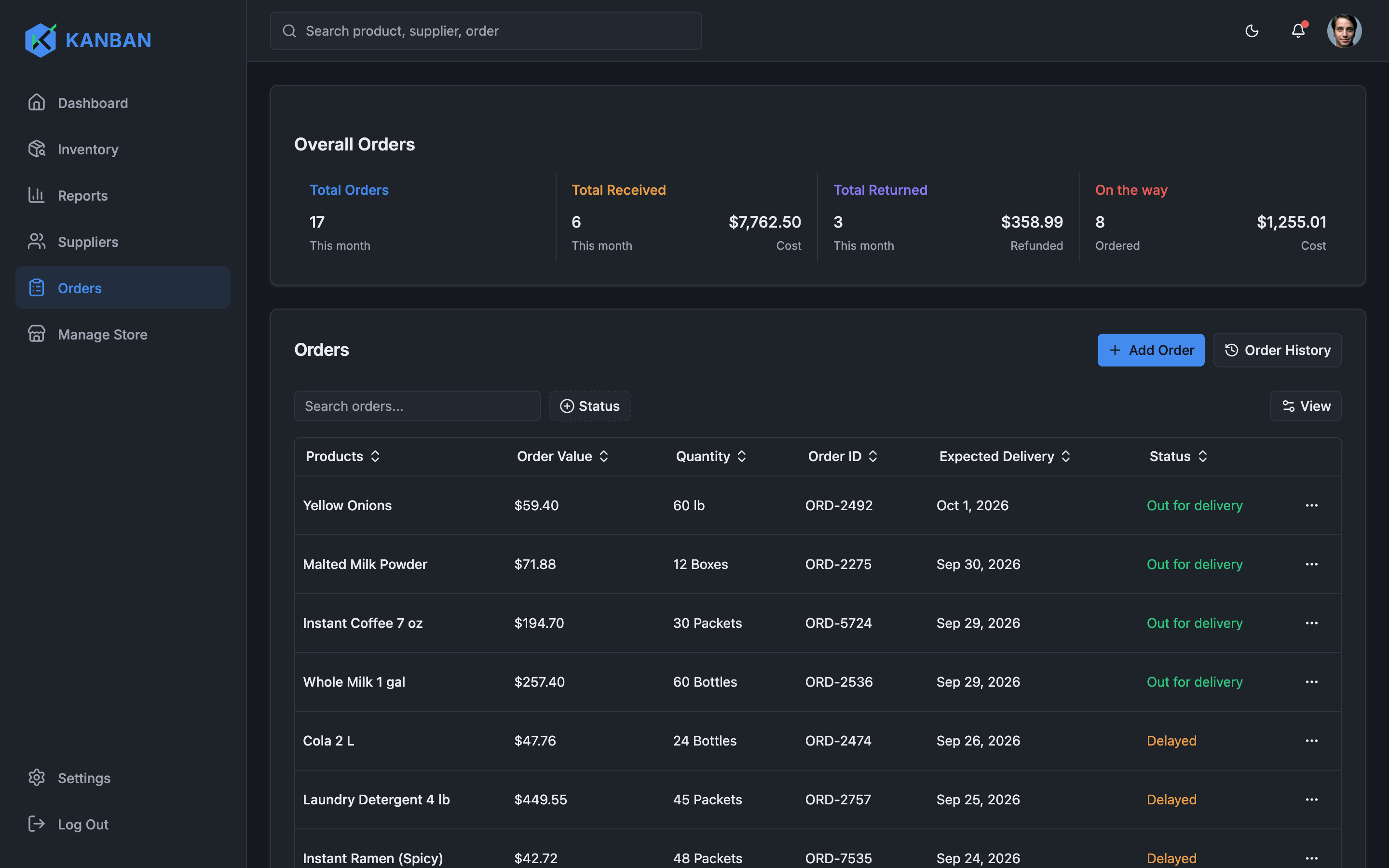The image size is (1389, 868).
Task: Click the Malted Milk Powder product name
Action: pos(365,564)
